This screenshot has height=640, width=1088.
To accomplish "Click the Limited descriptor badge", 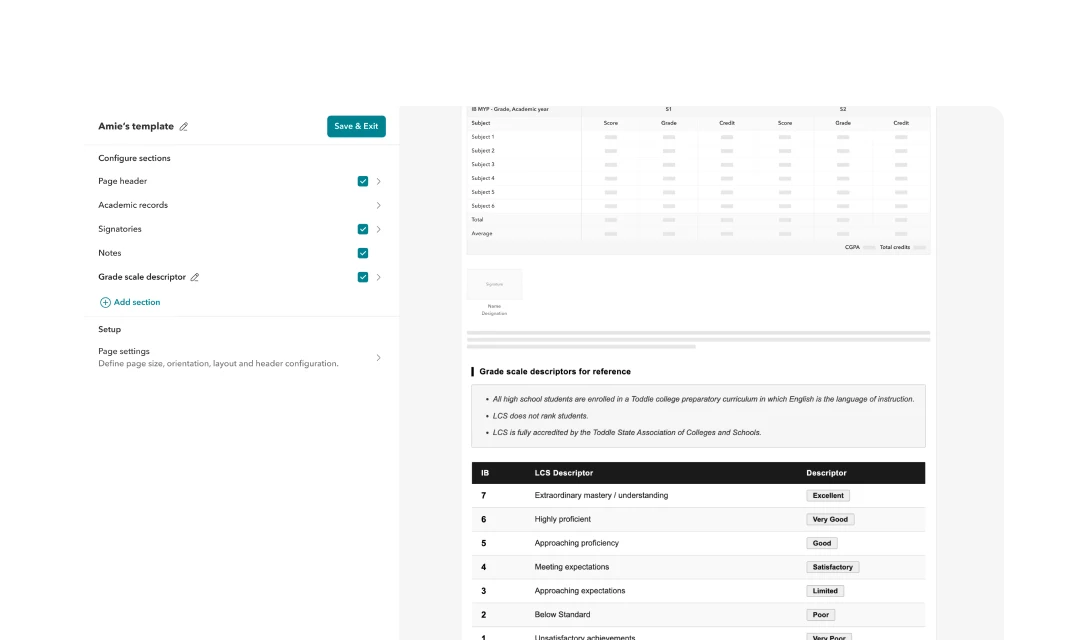I will pos(825,591).
